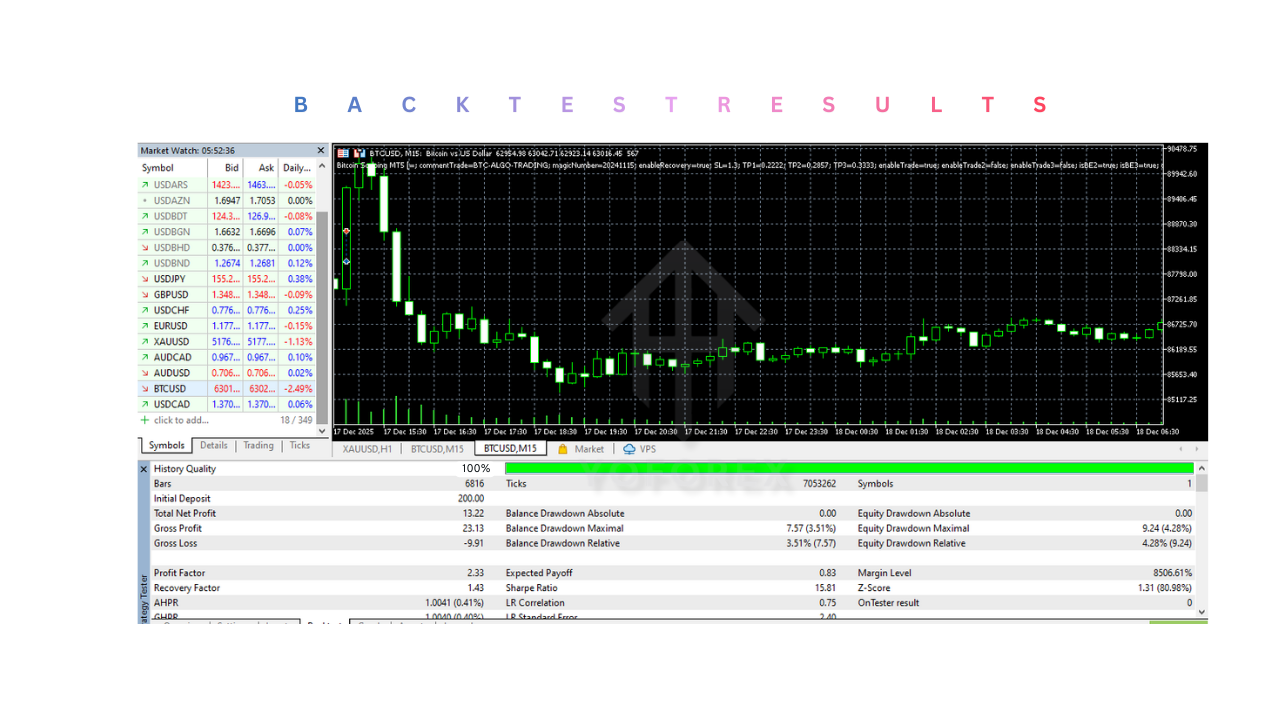
Task: Click the up trend arrow next to XAUUSD
Action: [146, 341]
